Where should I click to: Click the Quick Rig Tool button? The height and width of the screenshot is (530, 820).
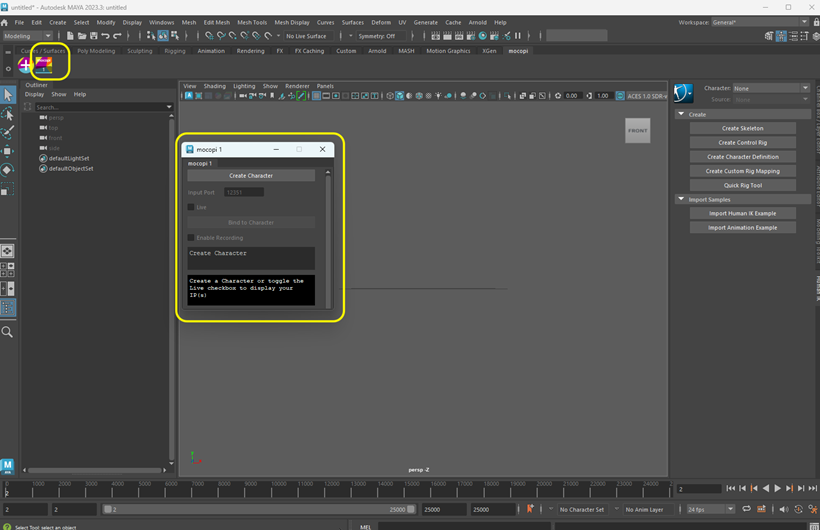(x=743, y=185)
